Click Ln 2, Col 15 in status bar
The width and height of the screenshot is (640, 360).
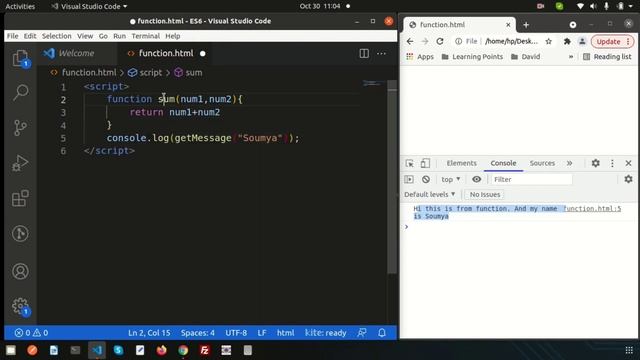click(149, 333)
